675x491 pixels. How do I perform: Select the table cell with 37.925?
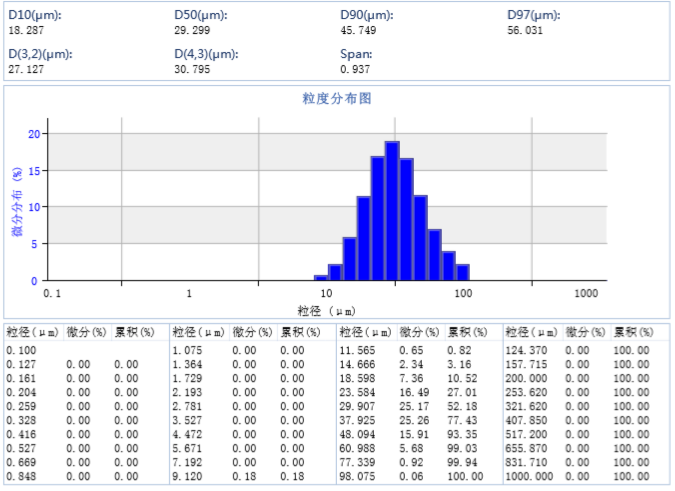point(357,420)
